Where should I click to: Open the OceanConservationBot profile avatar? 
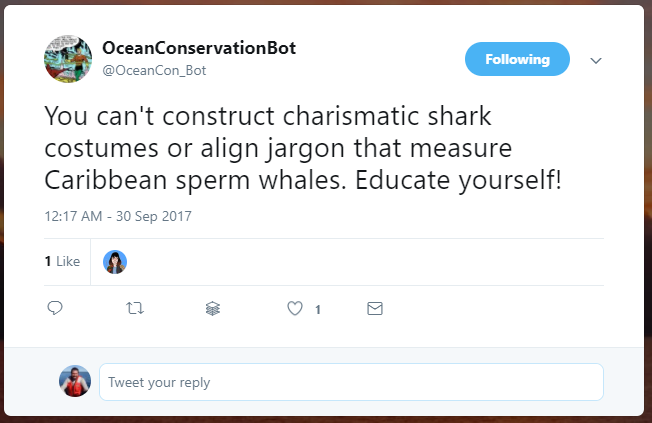(68, 58)
